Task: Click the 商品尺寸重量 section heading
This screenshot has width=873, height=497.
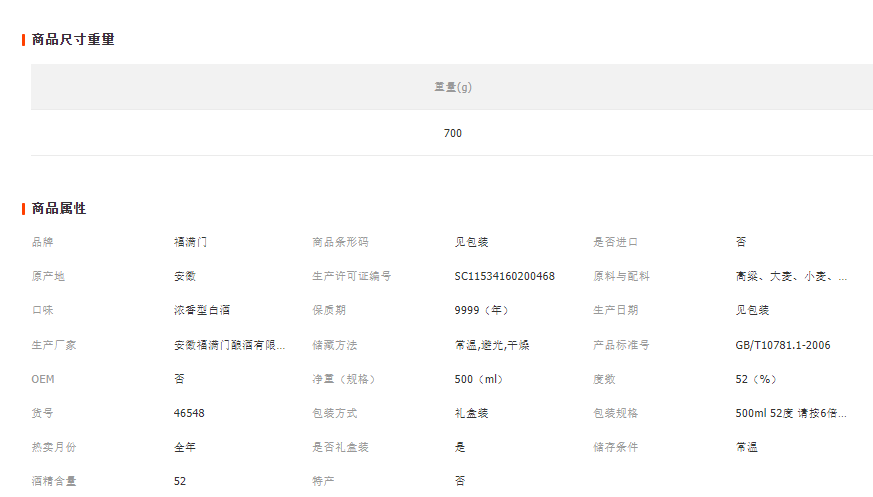Action: click(73, 40)
